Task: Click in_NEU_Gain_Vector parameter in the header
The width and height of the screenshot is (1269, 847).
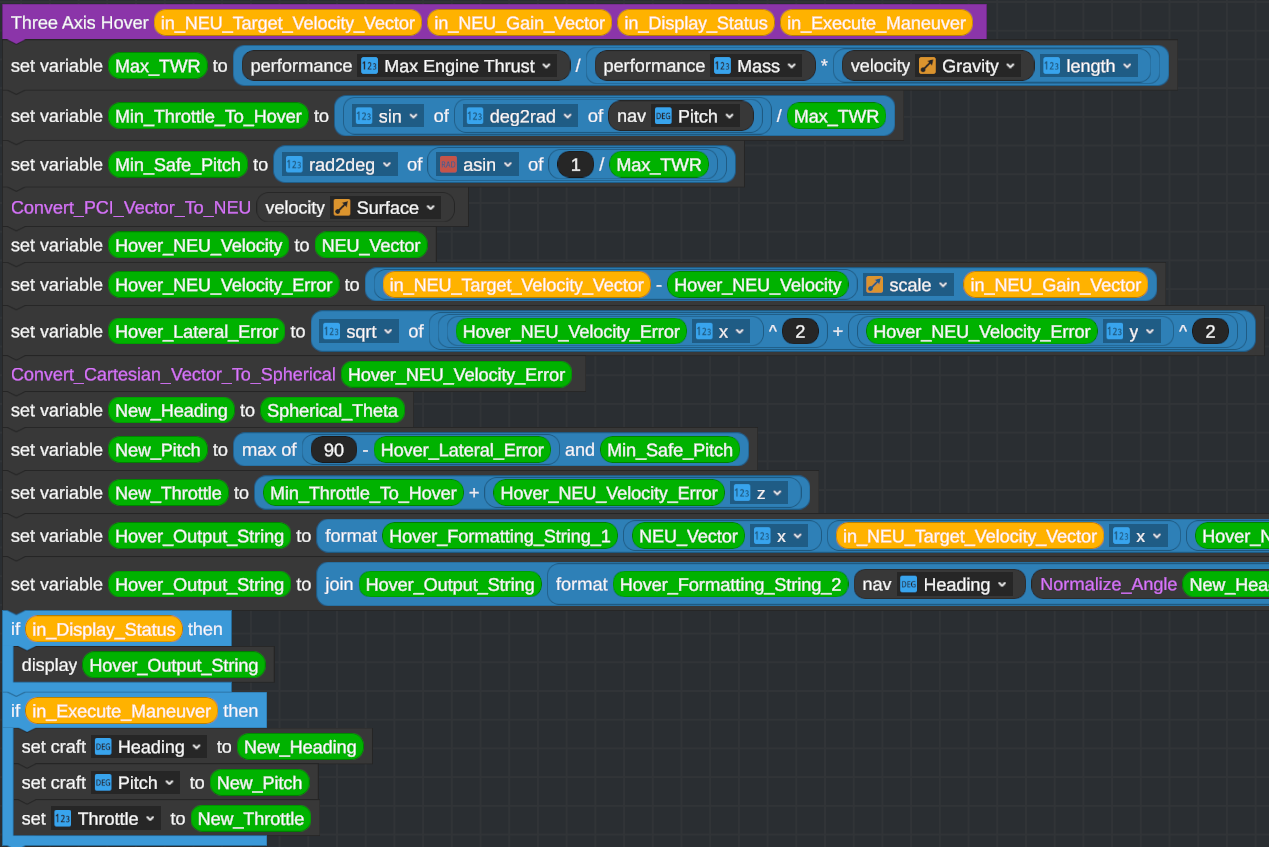Action: pyautogui.click(x=519, y=22)
